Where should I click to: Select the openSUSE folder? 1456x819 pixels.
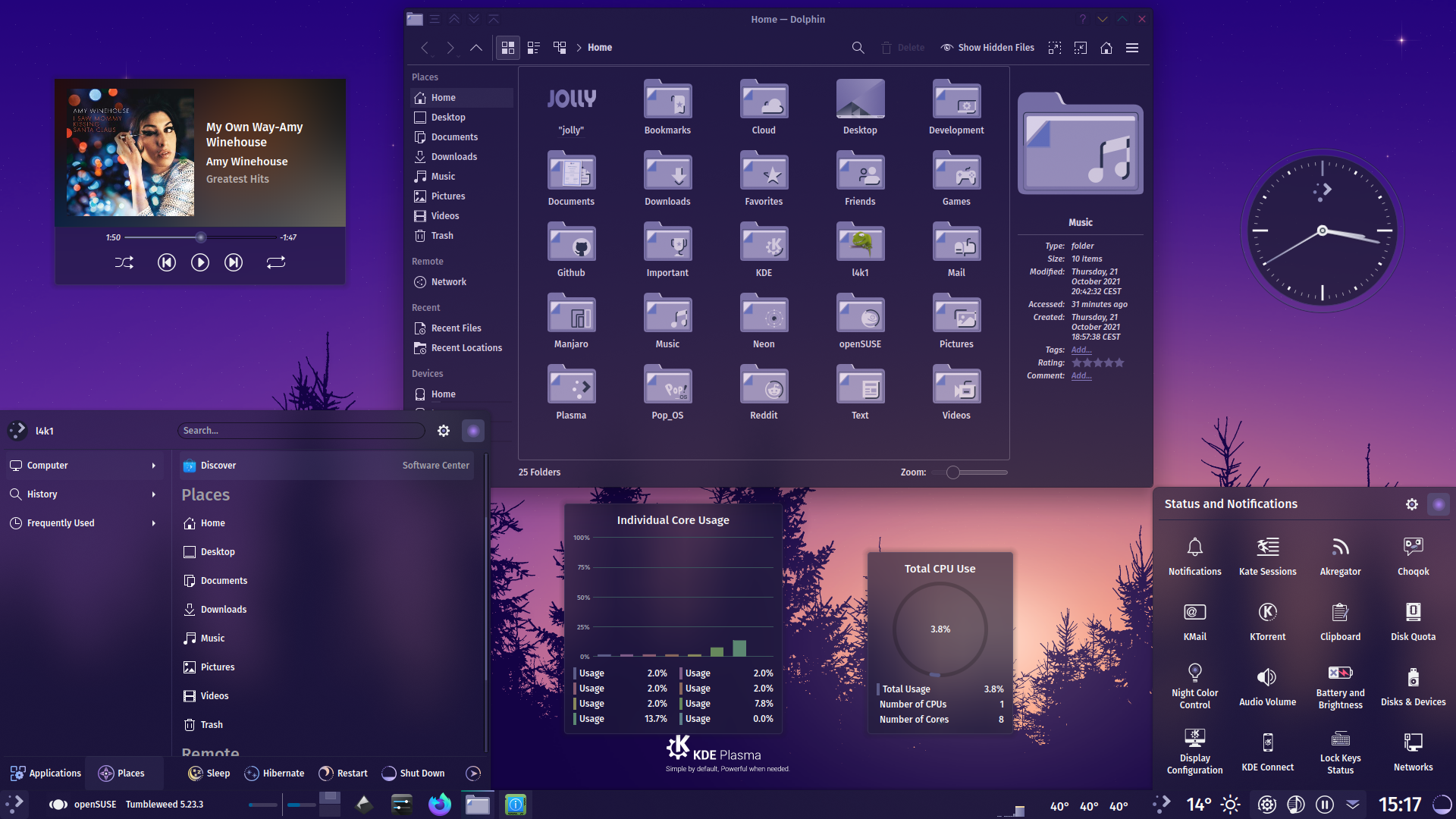coord(860,322)
